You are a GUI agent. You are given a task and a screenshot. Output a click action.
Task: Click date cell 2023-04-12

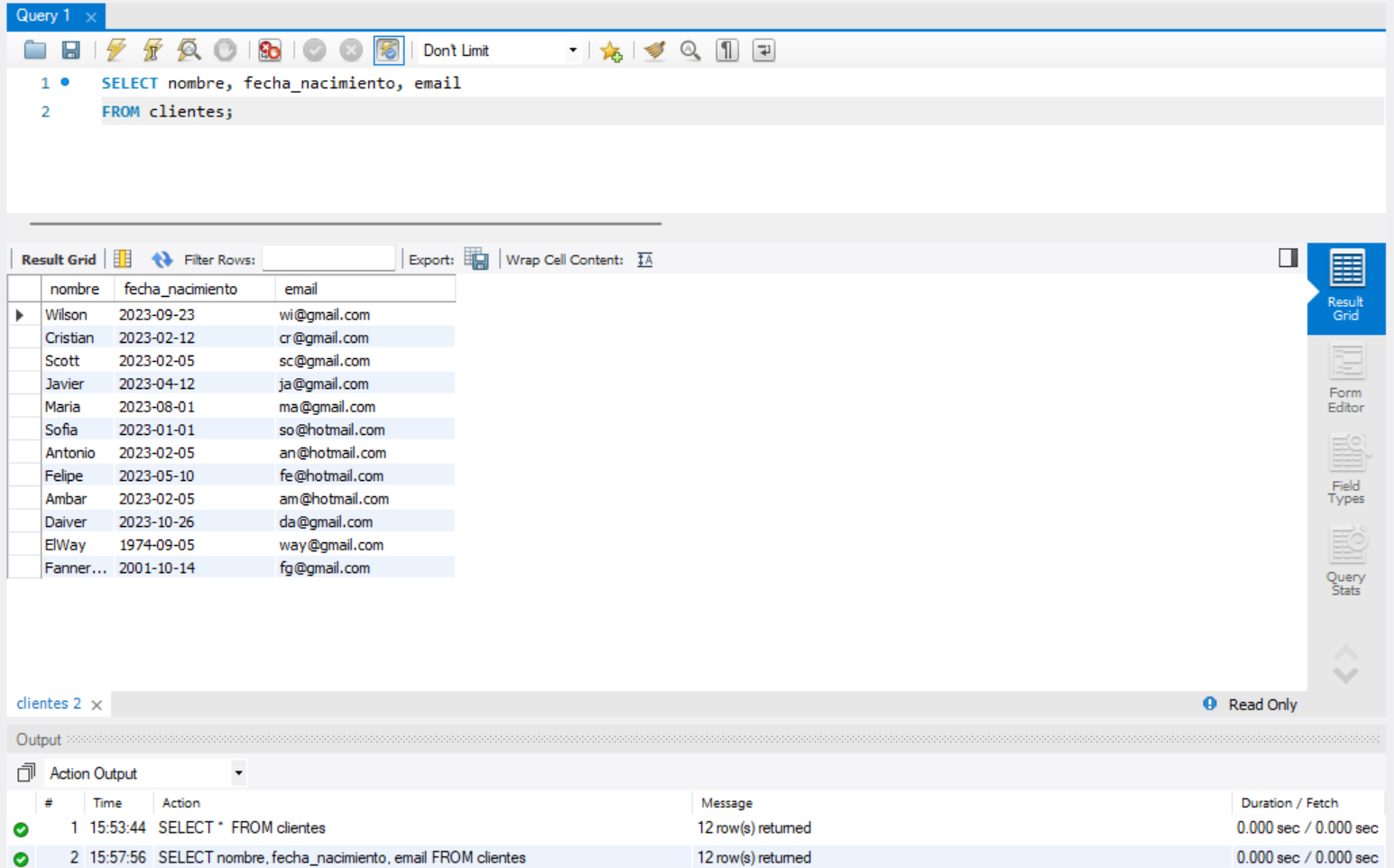195,383
